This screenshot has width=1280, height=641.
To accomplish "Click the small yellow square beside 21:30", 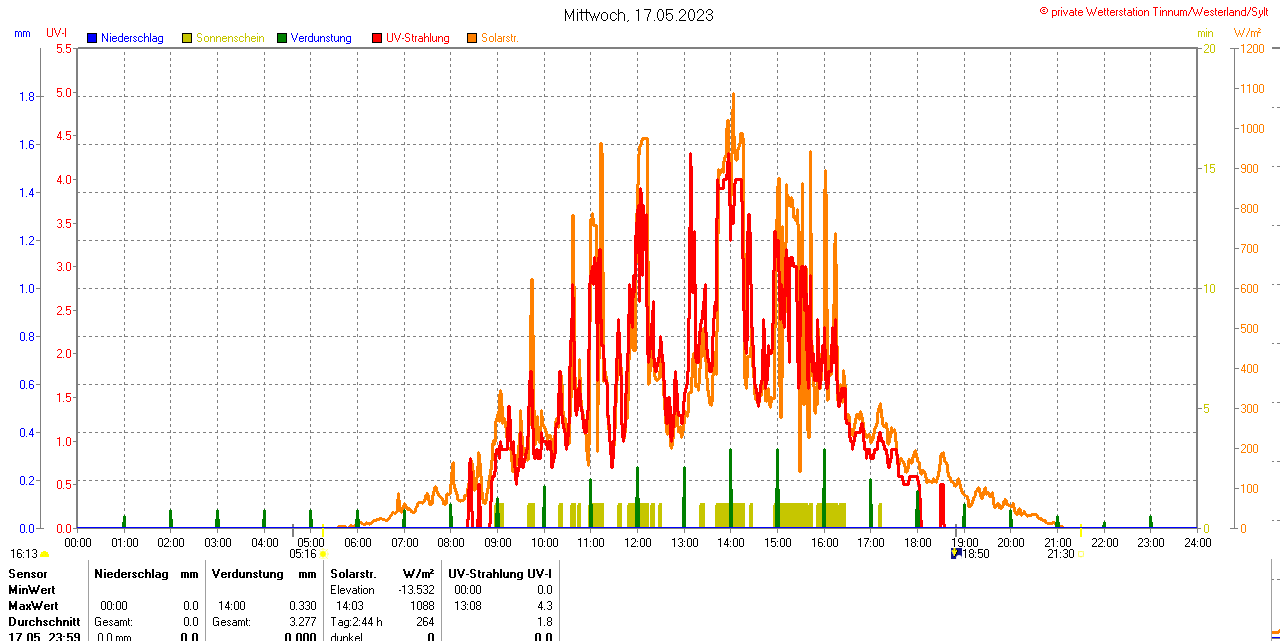I will (1080, 554).
